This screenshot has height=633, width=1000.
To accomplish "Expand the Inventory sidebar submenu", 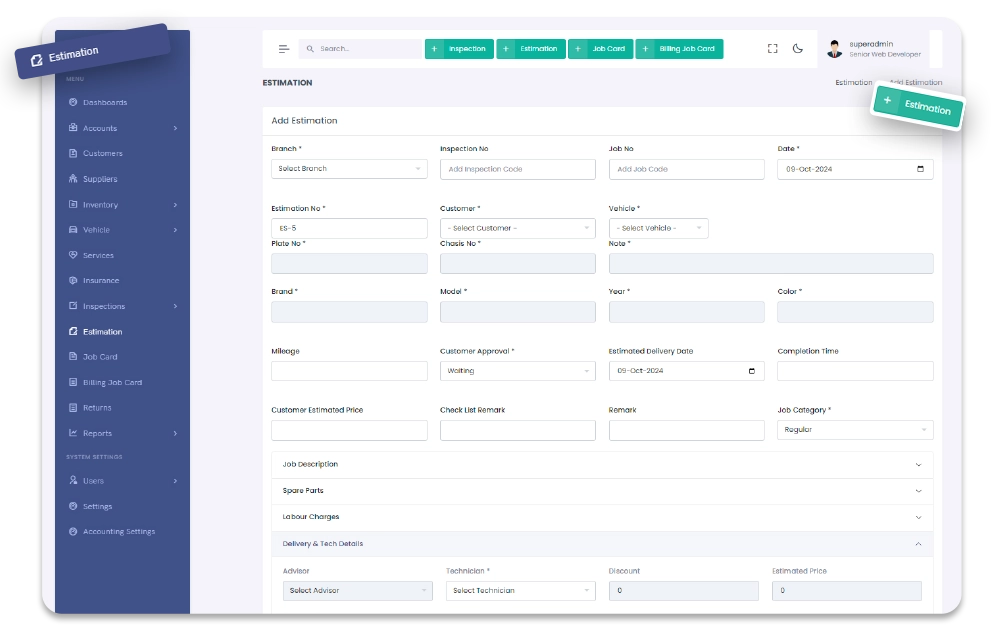I will click(122, 205).
